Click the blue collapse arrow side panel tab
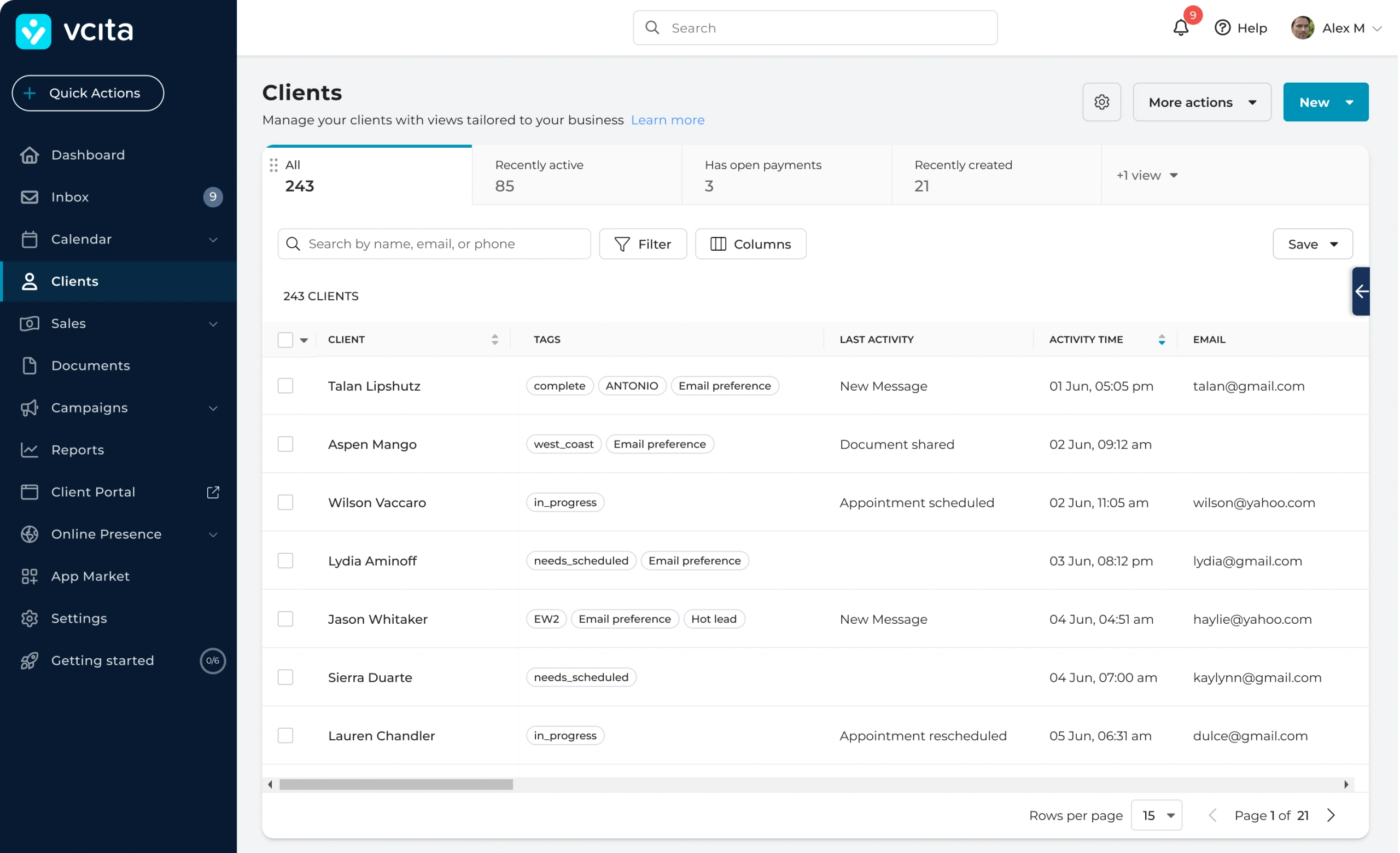Viewport: 1400px width, 853px height. tap(1361, 292)
